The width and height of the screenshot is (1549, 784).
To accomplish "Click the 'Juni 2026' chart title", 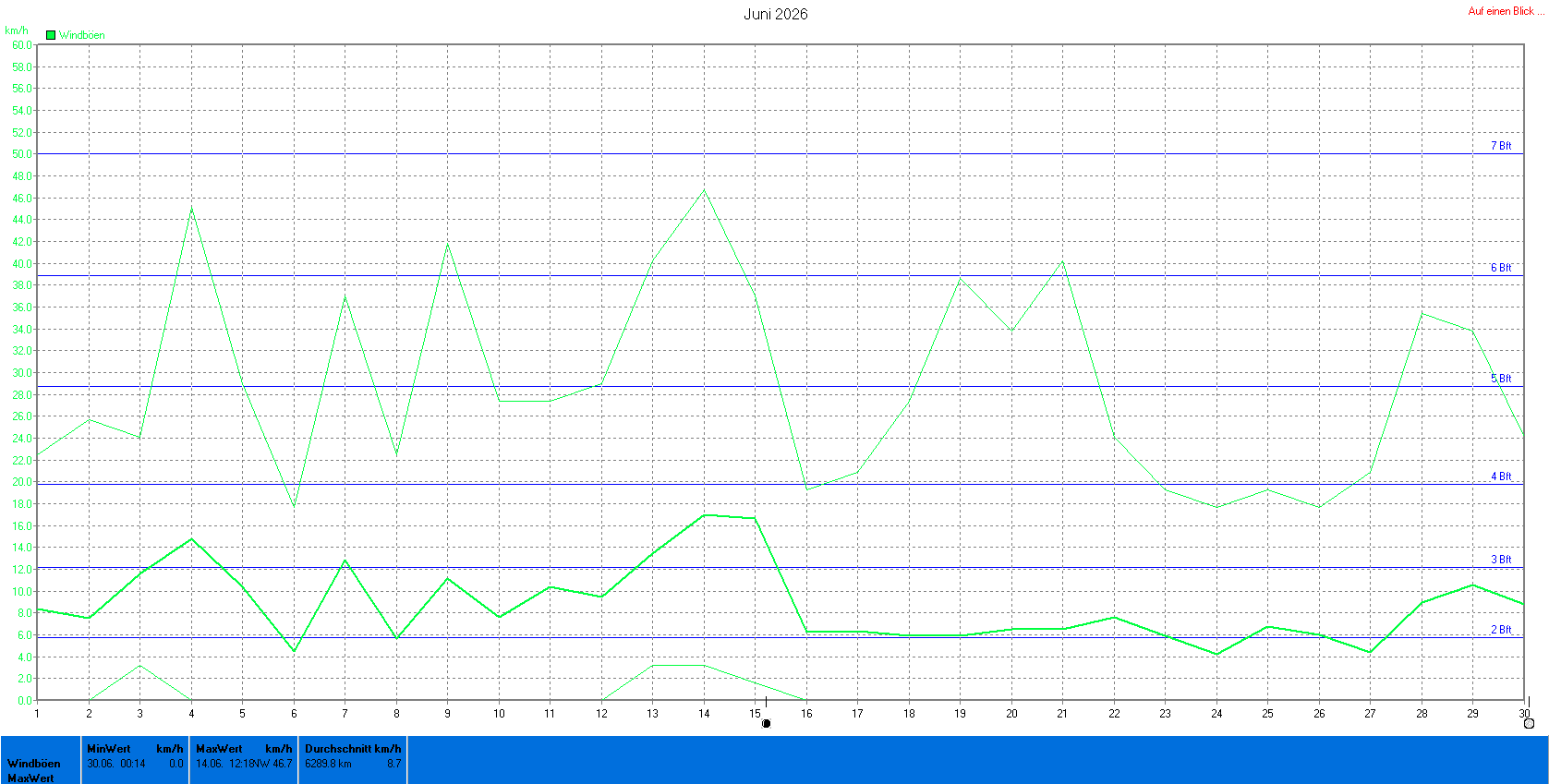I will (x=776, y=14).
